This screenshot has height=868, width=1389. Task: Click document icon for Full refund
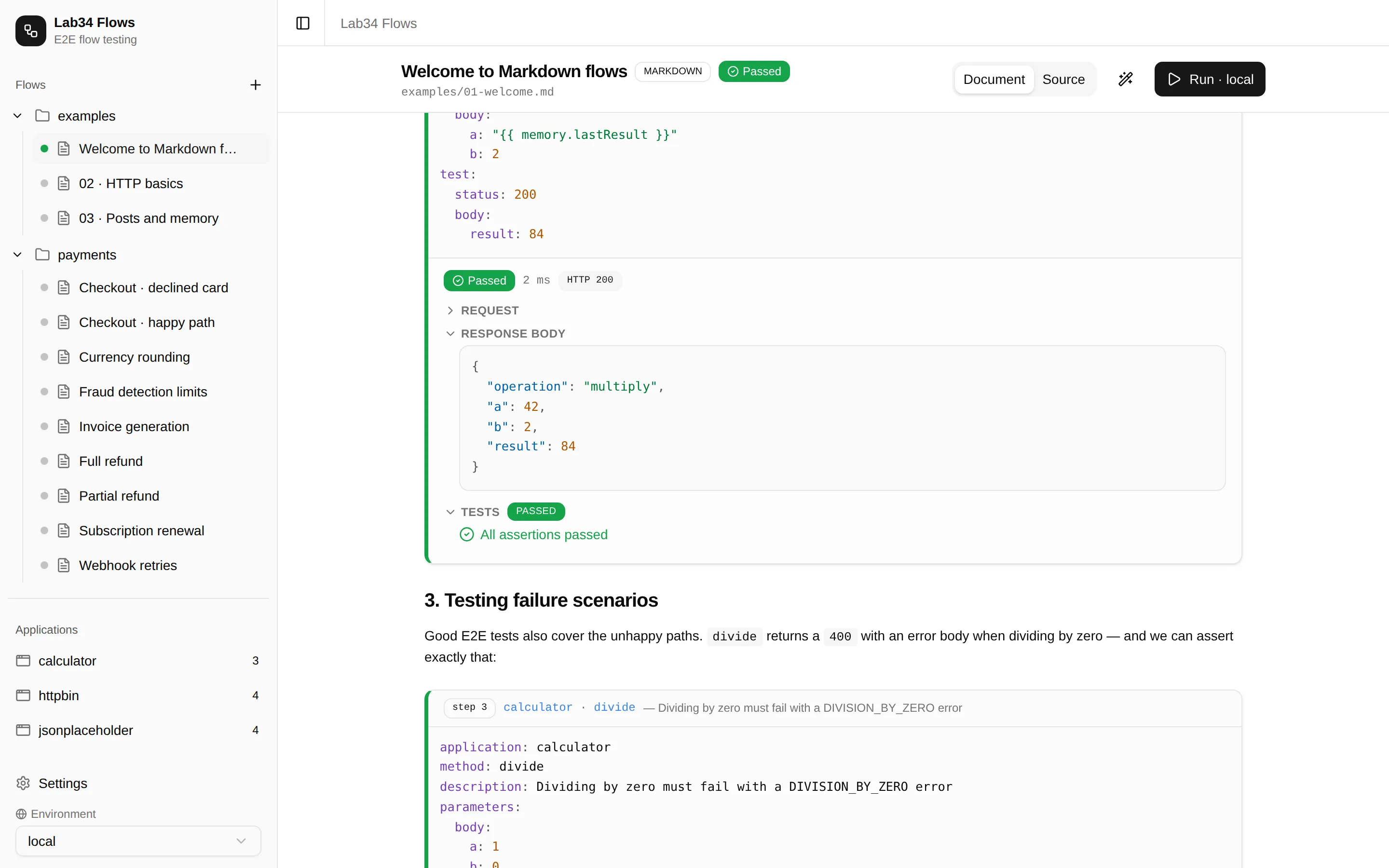pyautogui.click(x=64, y=461)
